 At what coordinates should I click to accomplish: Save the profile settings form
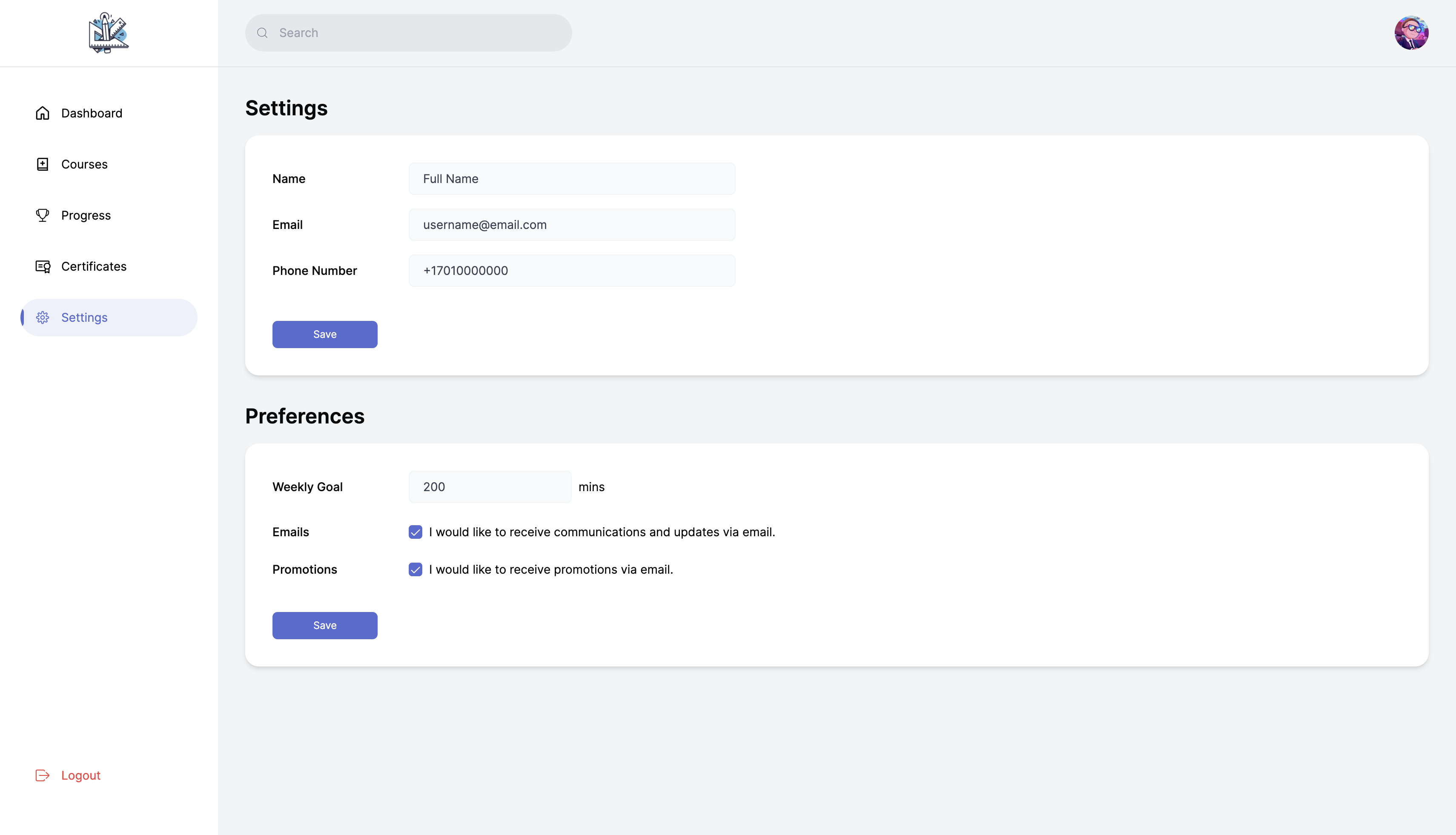pos(325,335)
